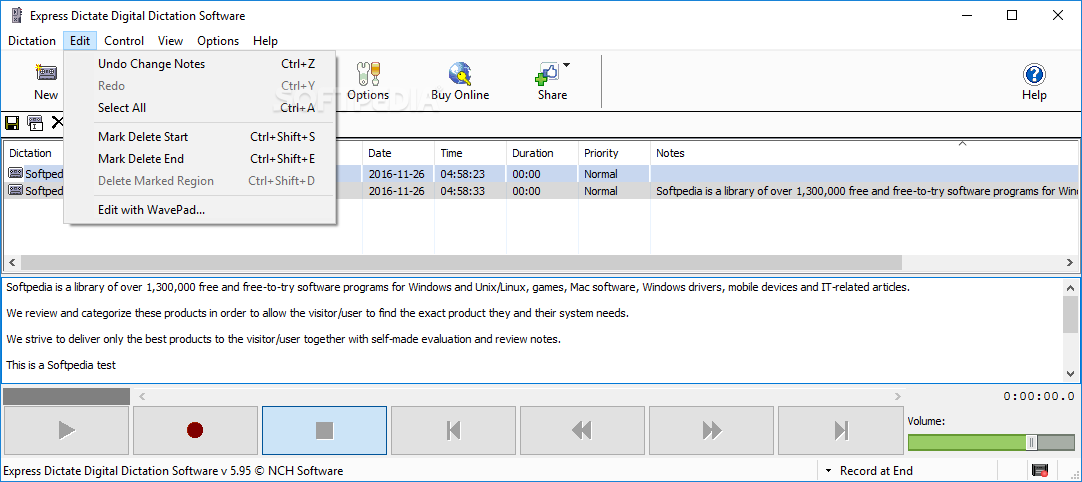
Task: Expand the Share dropdown arrow
Action: click(x=567, y=66)
